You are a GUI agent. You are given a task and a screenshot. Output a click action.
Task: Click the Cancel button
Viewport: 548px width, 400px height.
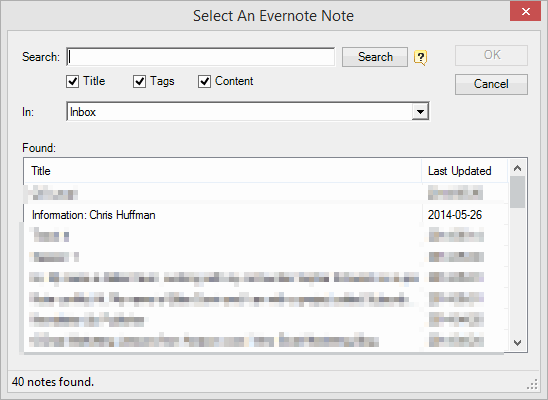click(x=491, y=84)
